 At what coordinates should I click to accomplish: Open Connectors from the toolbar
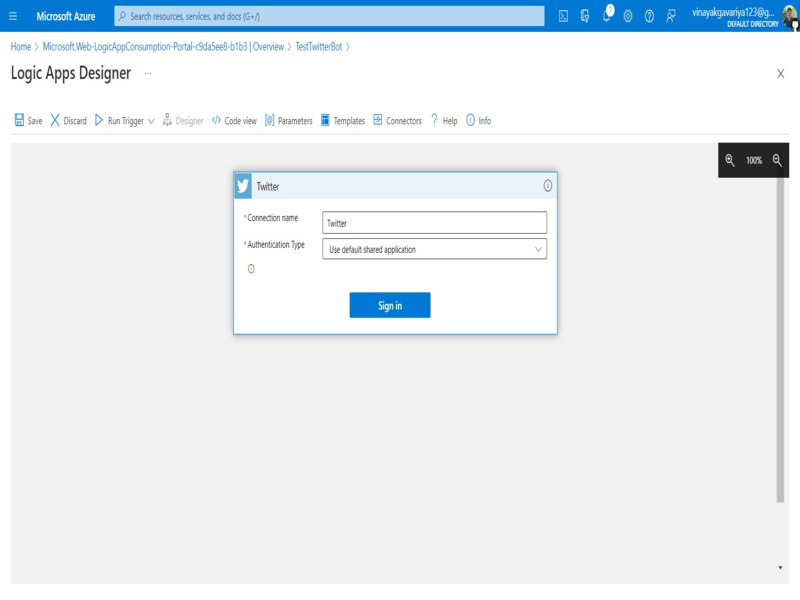tap(397, 120)
